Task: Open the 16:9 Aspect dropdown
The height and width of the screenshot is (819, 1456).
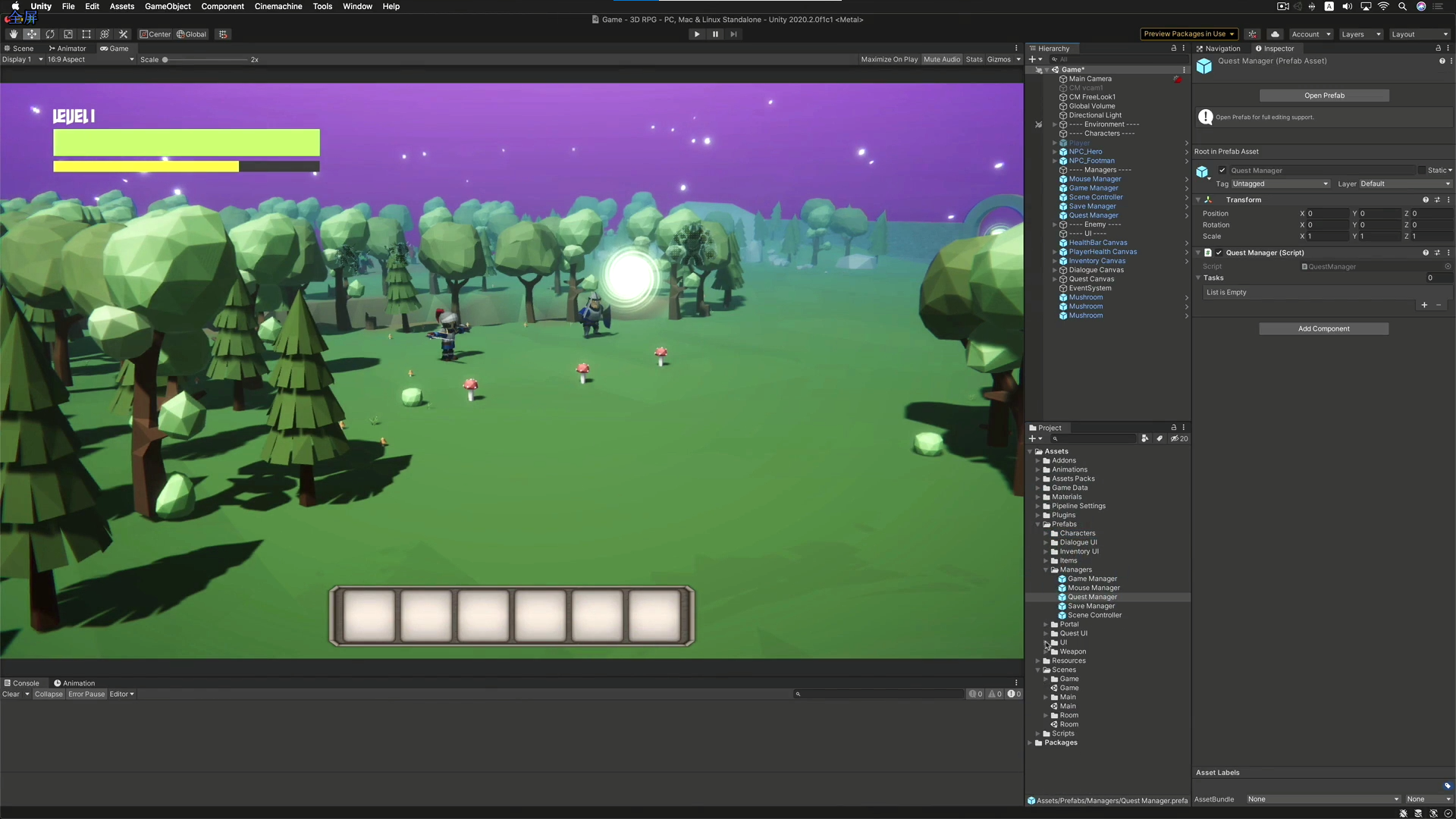Action: pyautogui.click(x=90, y=59)
